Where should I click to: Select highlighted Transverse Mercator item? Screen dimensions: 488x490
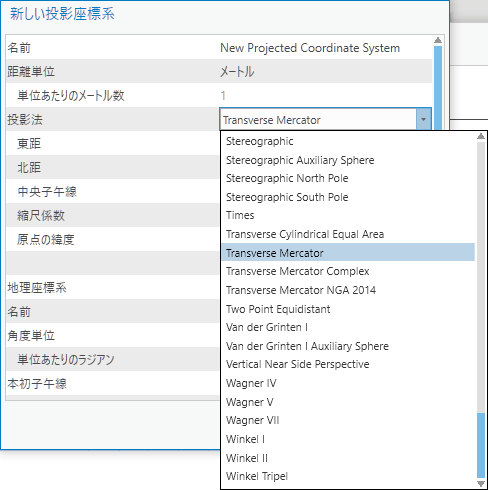348,253
